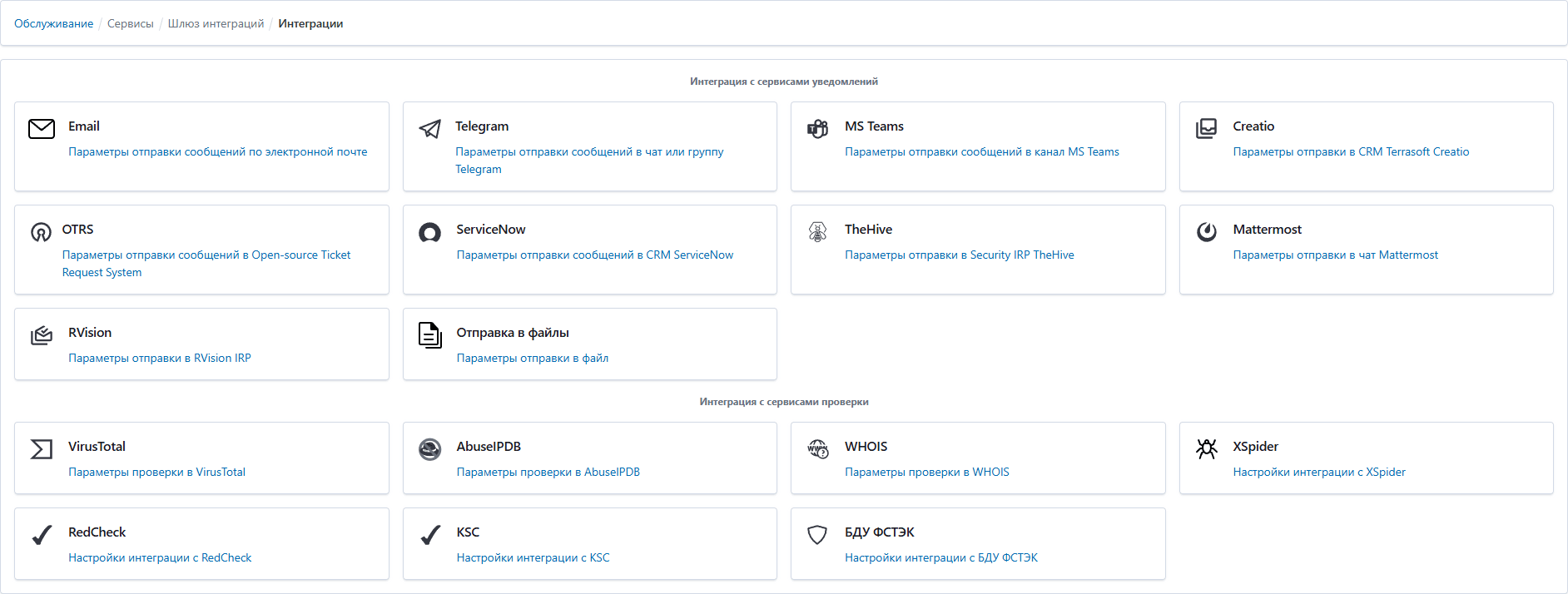The width and height of the screenshot is (1568, 594).
Task: Click the RedCheck checkmark icon
Action: [x=42, y=535]
